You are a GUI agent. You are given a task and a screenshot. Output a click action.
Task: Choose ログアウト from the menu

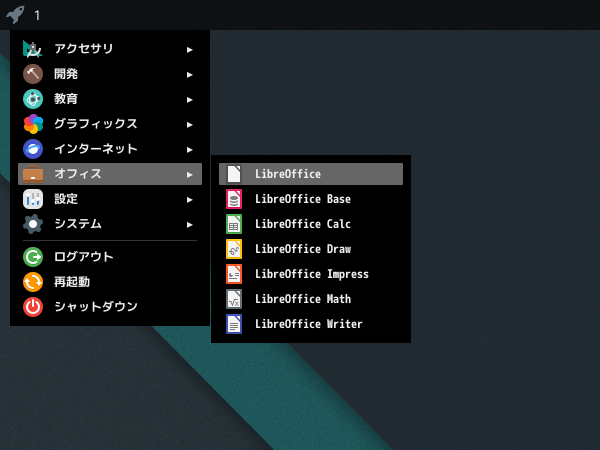tap(110, 257)
